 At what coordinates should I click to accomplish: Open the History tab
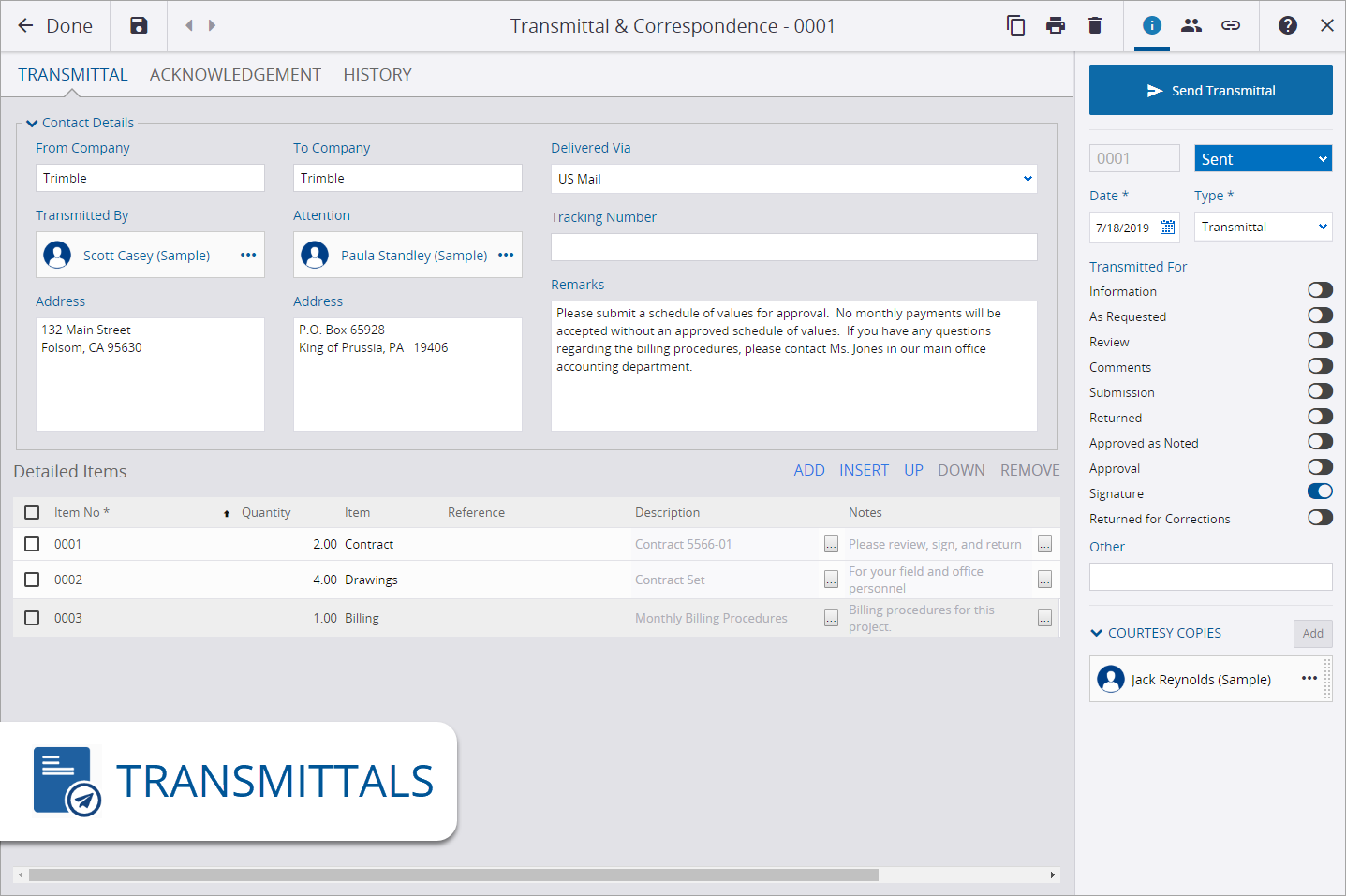[x=377, y=75]
